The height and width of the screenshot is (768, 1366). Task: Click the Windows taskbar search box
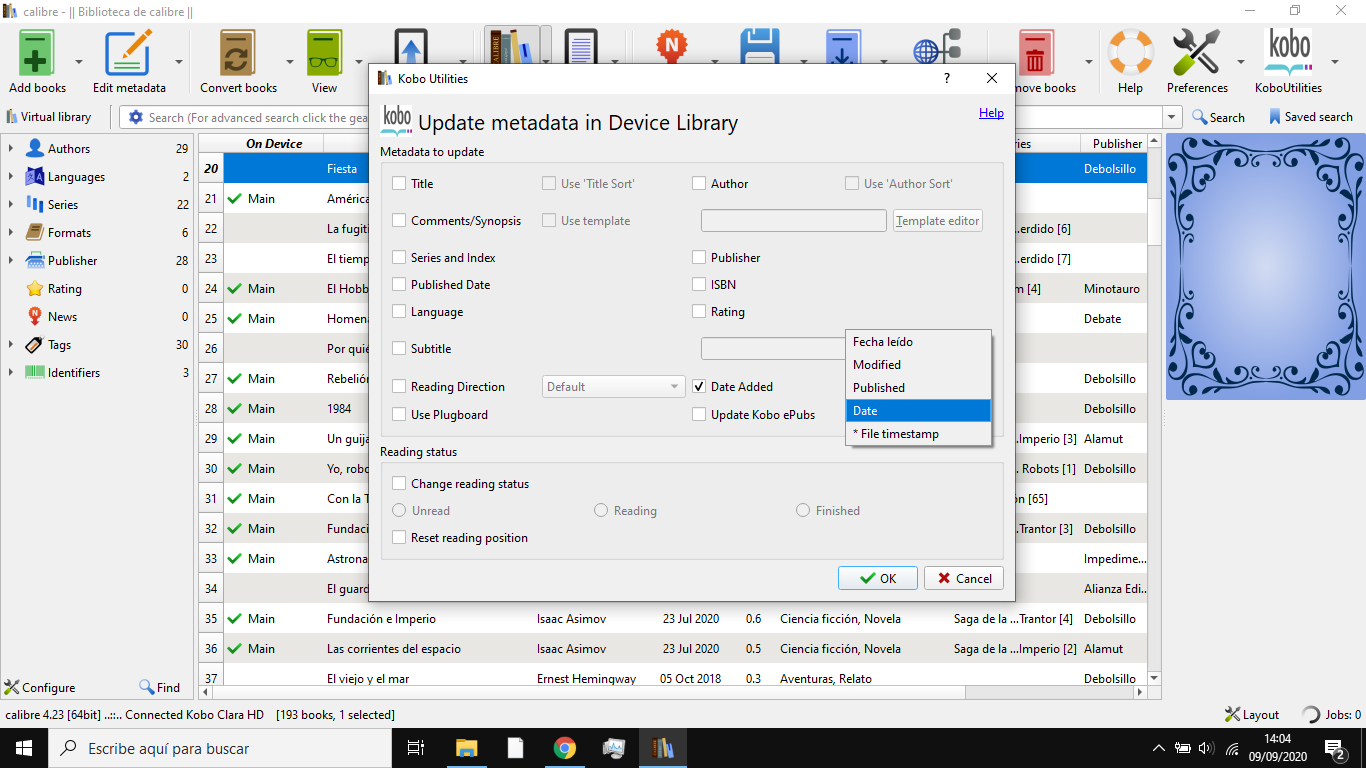tap(221, 748)
